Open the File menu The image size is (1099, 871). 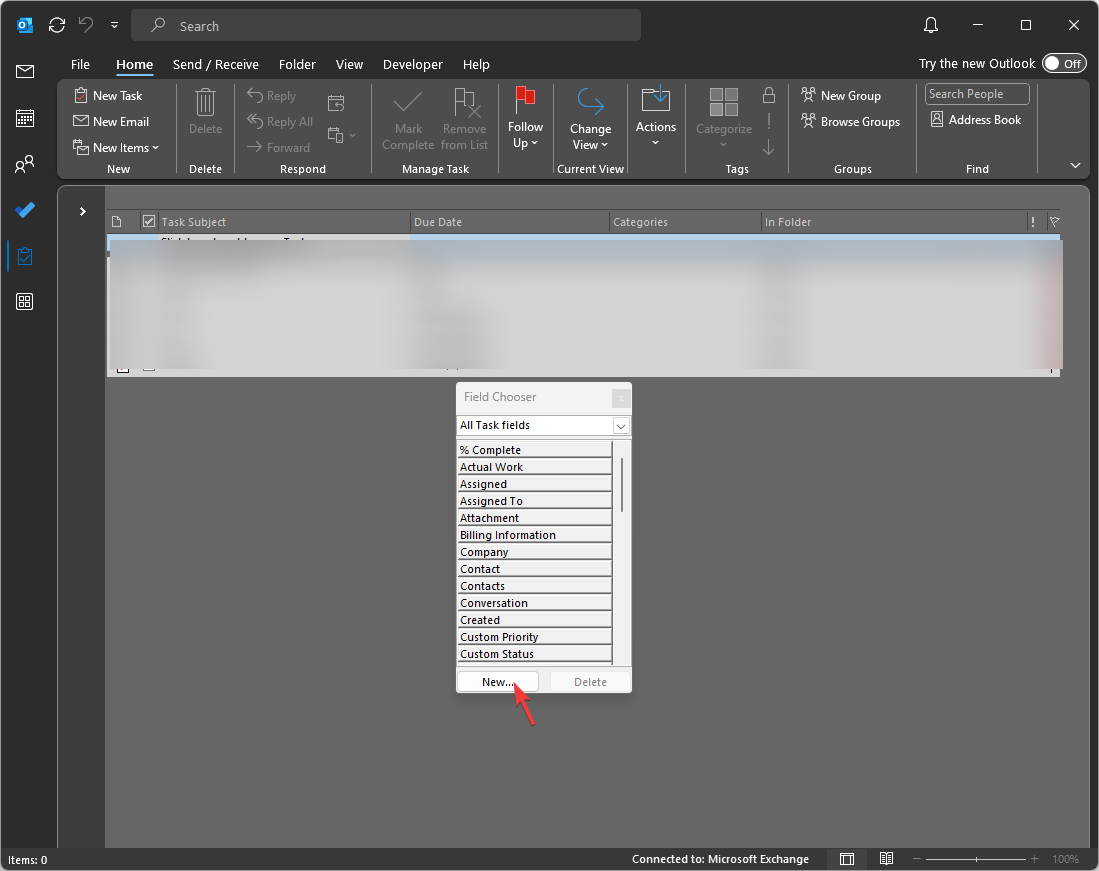click(80, 64)
